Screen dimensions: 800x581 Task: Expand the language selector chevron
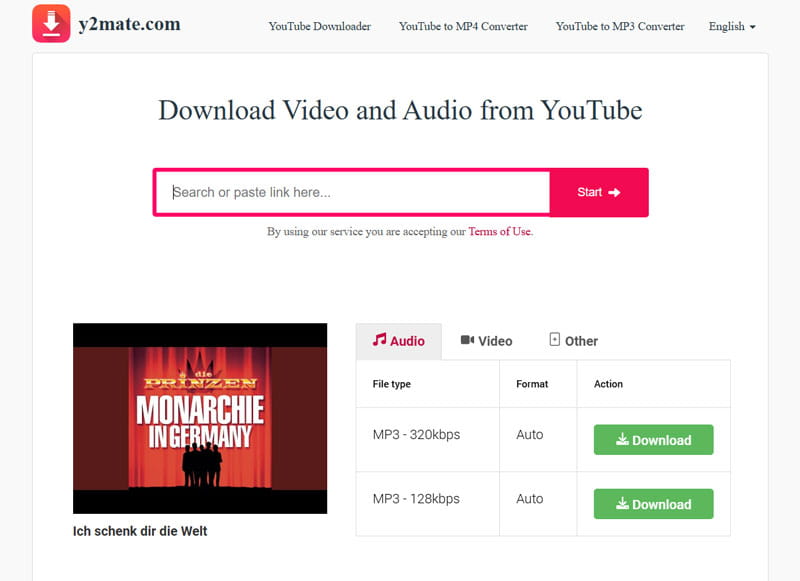click(752, 28)
